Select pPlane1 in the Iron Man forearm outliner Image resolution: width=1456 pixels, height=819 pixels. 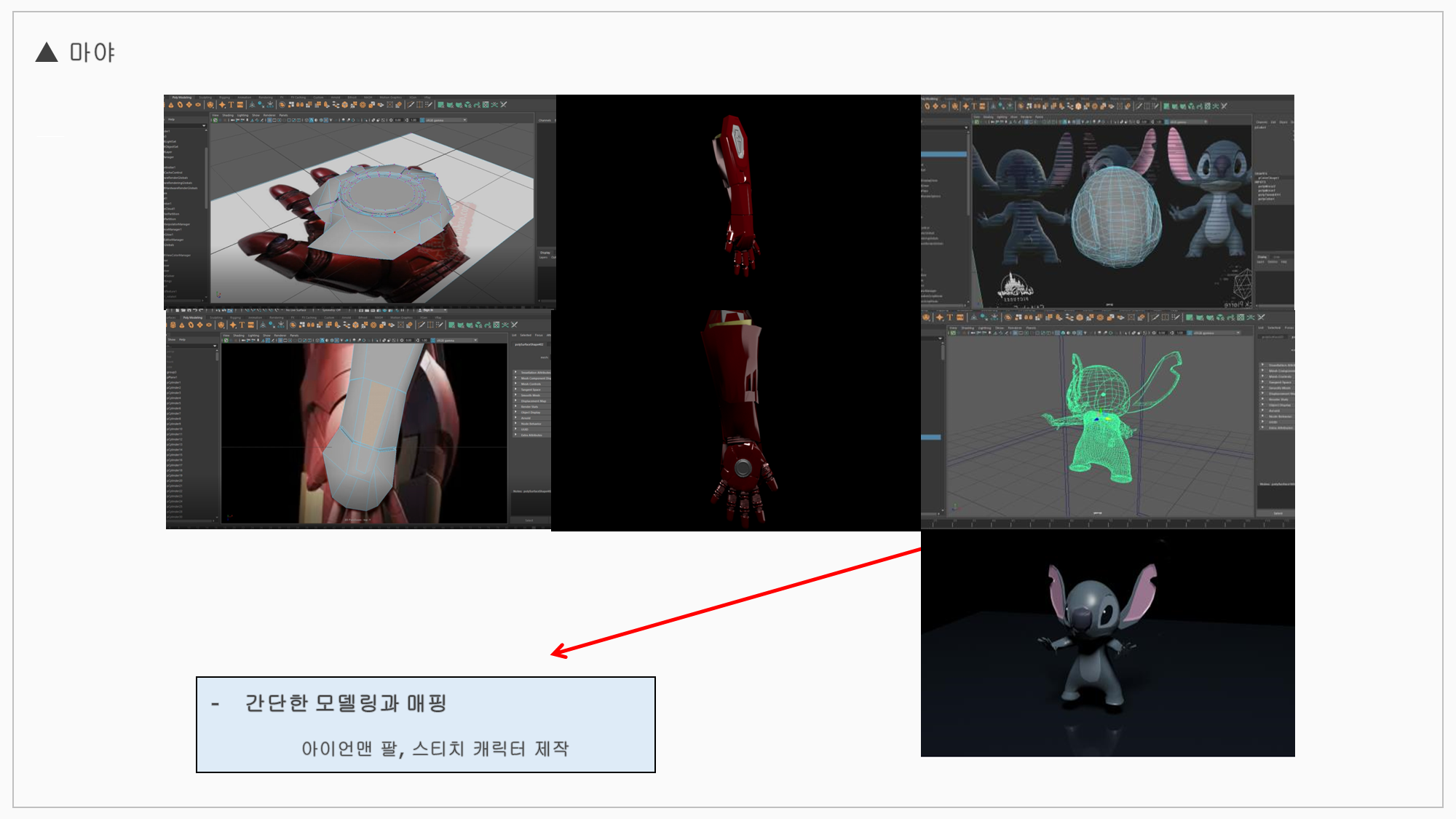173,378
